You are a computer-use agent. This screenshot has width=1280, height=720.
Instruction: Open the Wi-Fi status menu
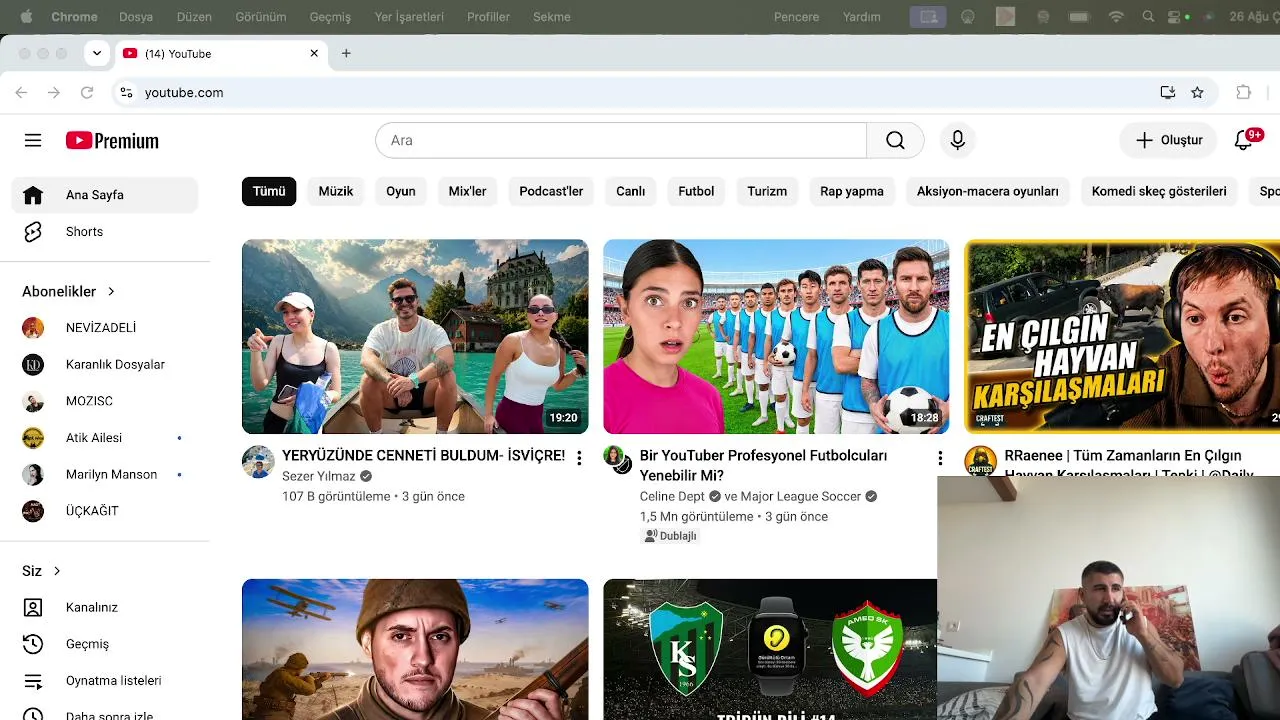coord(1117,17)
